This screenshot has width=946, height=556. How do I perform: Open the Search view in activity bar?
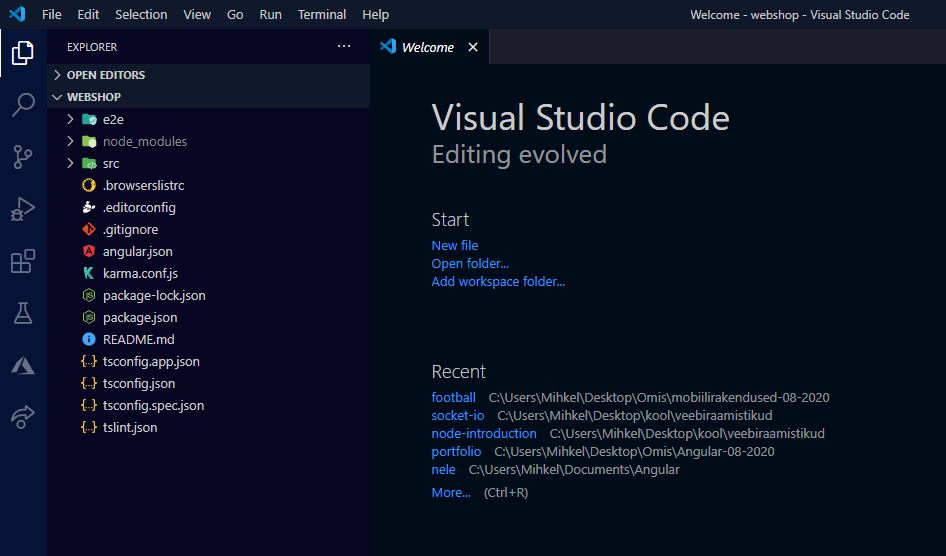point(23,104)
